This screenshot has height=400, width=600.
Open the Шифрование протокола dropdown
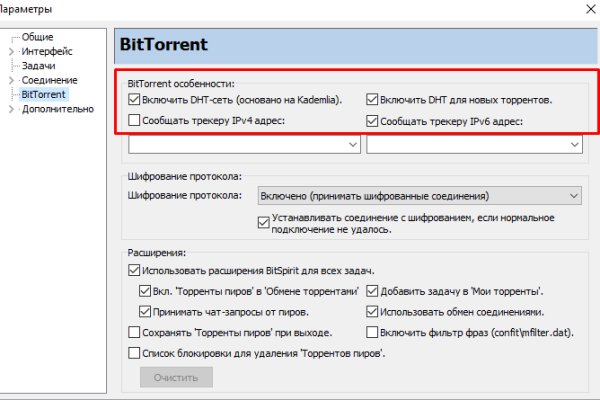coord(573,196)
